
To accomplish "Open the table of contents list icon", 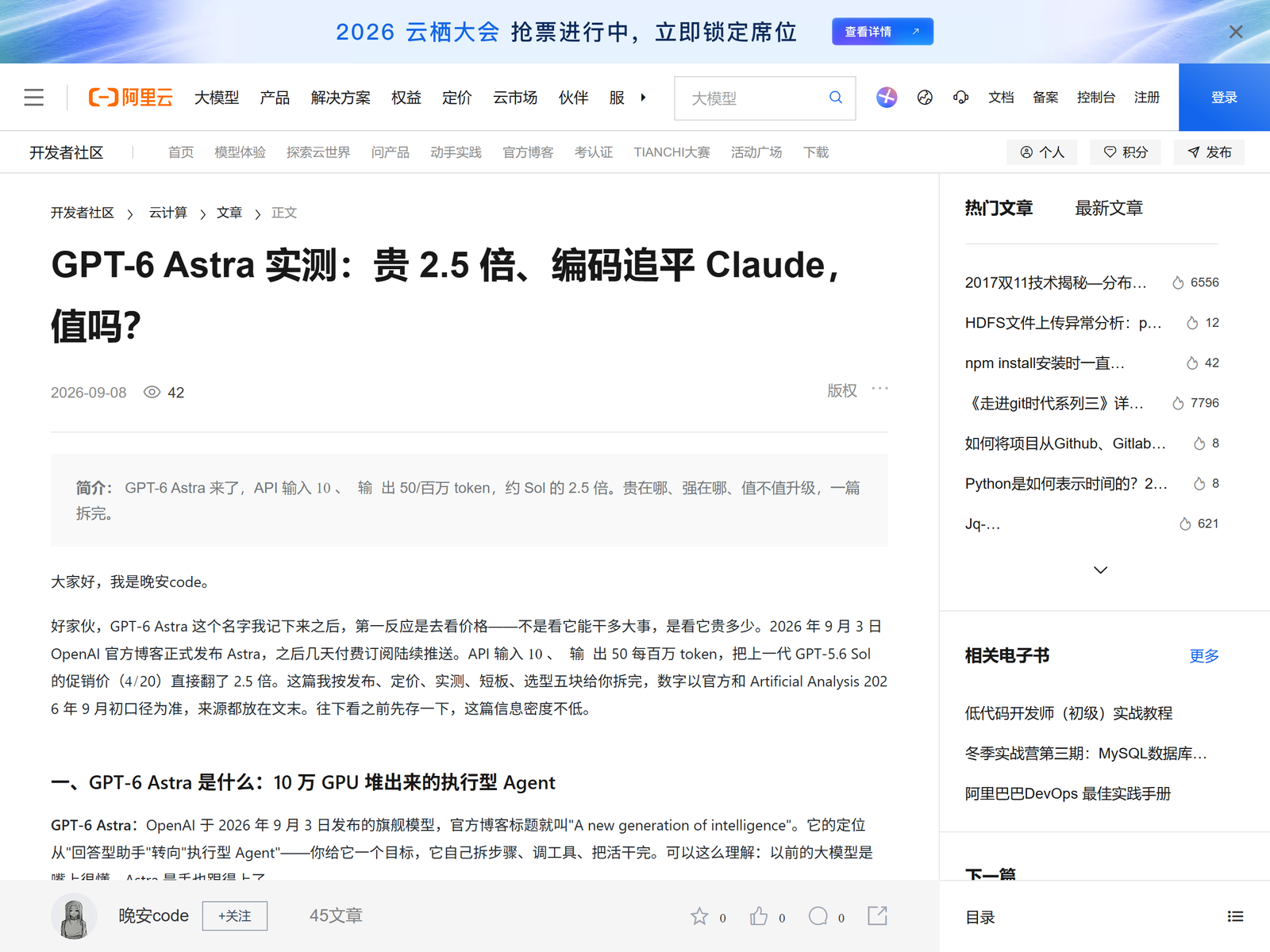I will 1235,916.
